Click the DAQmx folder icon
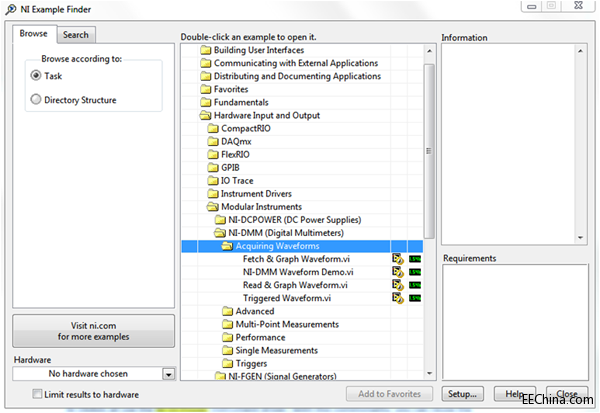 213,142
